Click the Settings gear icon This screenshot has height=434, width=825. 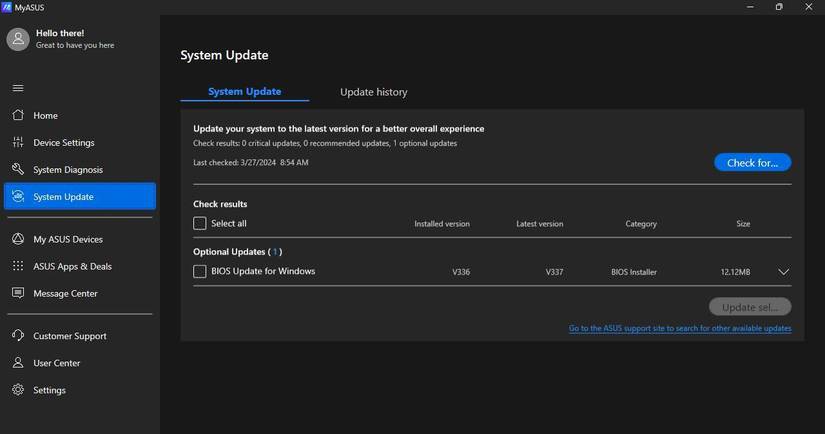click(x=18, y=390)
